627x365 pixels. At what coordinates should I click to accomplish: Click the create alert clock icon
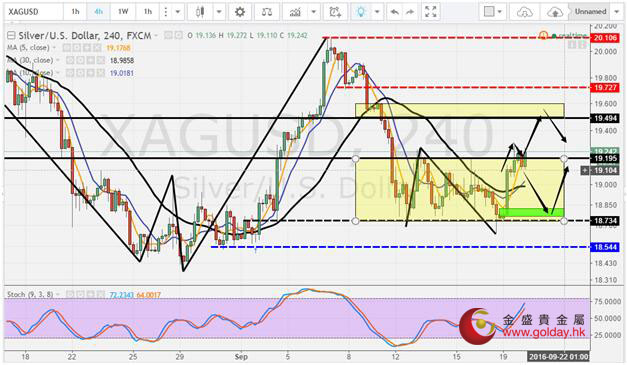(x=335, y=12)
